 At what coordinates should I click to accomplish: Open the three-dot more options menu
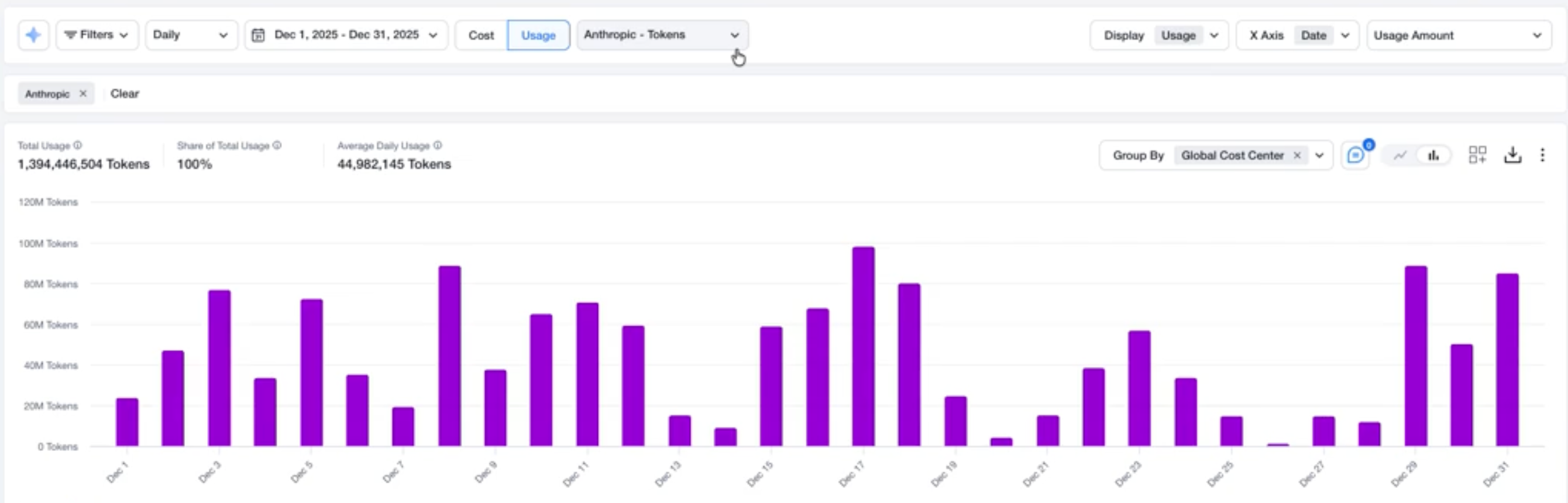[1542, 155]
